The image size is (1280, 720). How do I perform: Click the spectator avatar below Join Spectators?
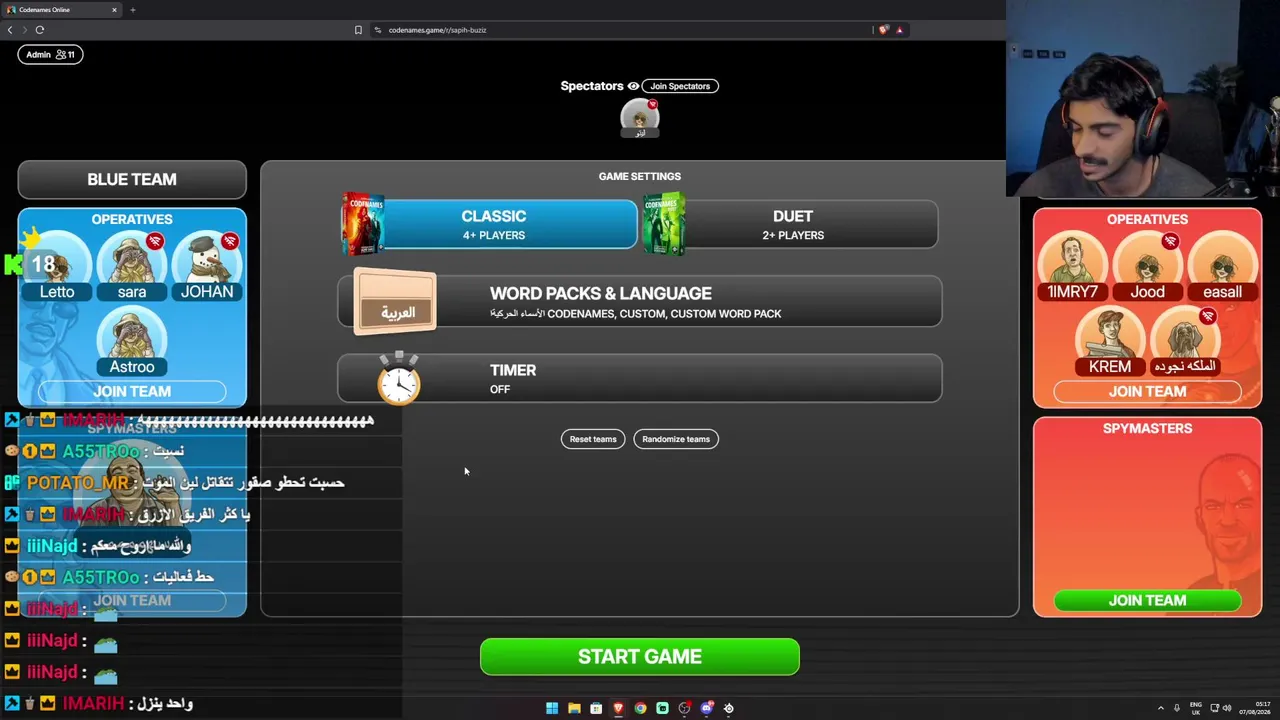click(x=640, y=117)
